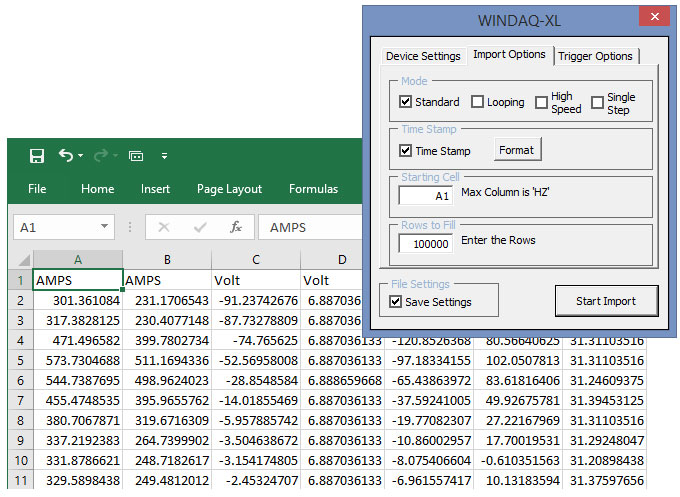Confirm entry with the checkmark icon
The image size is (680, 497).
200,227
